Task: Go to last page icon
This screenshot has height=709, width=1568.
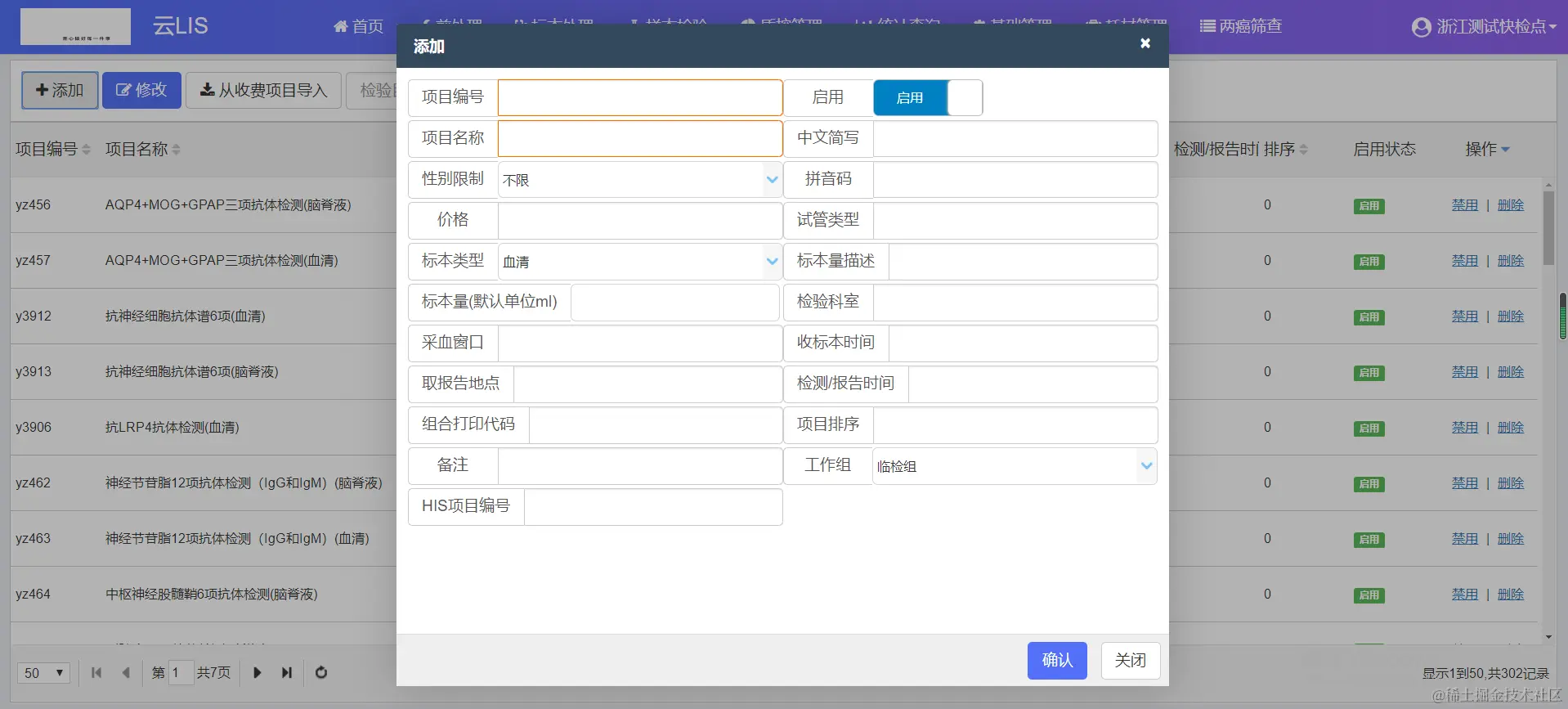Action: (287, 672)
